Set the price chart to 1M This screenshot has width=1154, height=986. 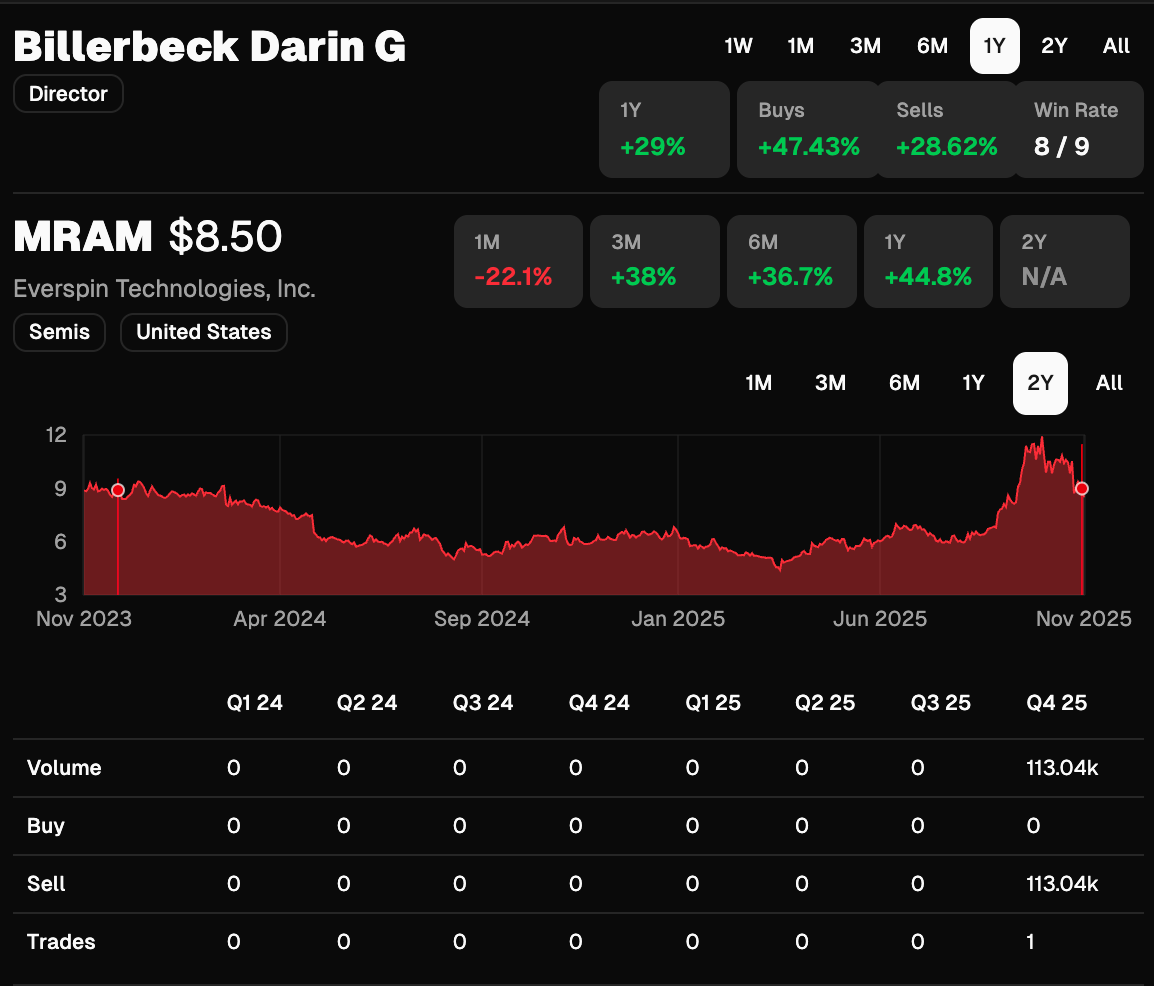point(758,383)
